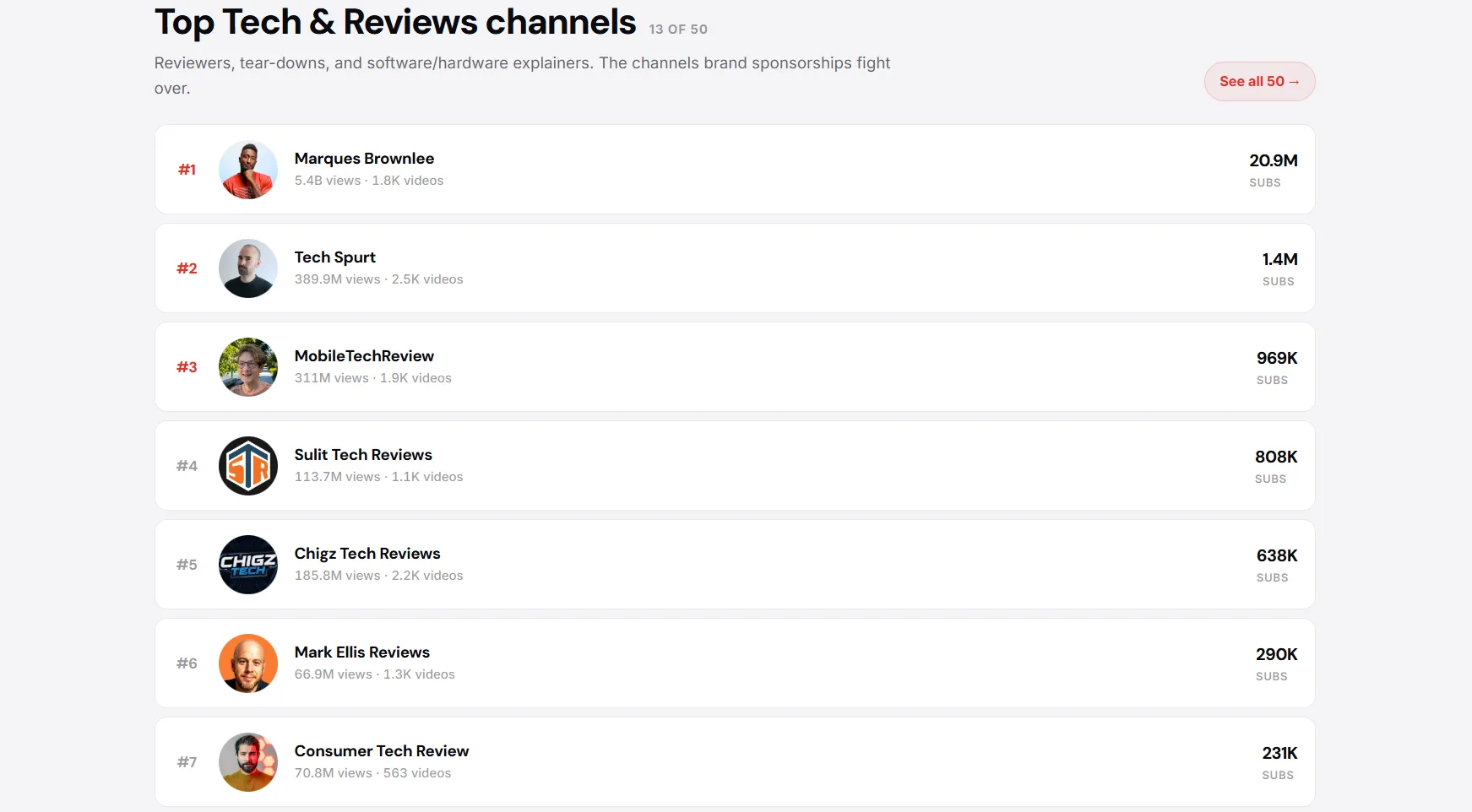Click the Reviewers, tear-downs description text
This screenshot has height=812, width=1472.
(x=522, y=75)
